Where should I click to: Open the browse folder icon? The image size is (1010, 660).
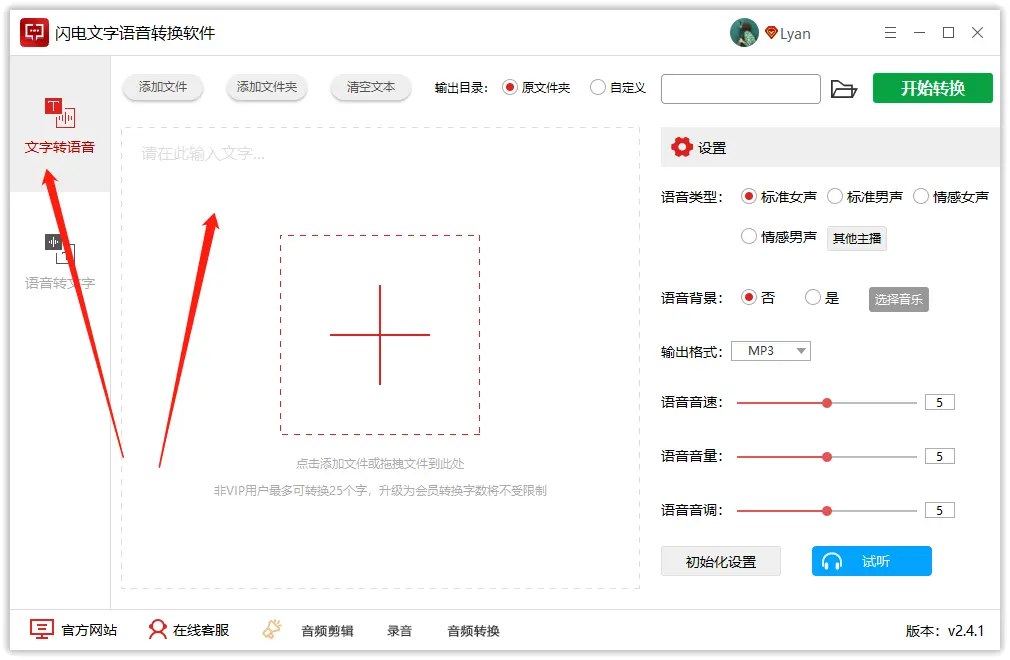click(843, 89)
